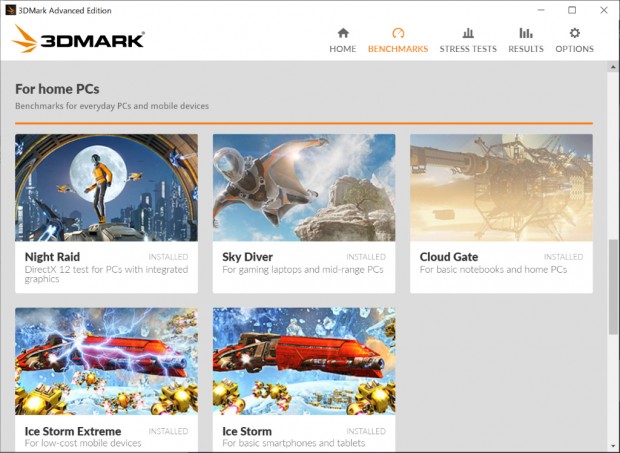This screenshot has height=453, width=620.
Task: Click the 3DMark logo
Action: pos(78,39)
